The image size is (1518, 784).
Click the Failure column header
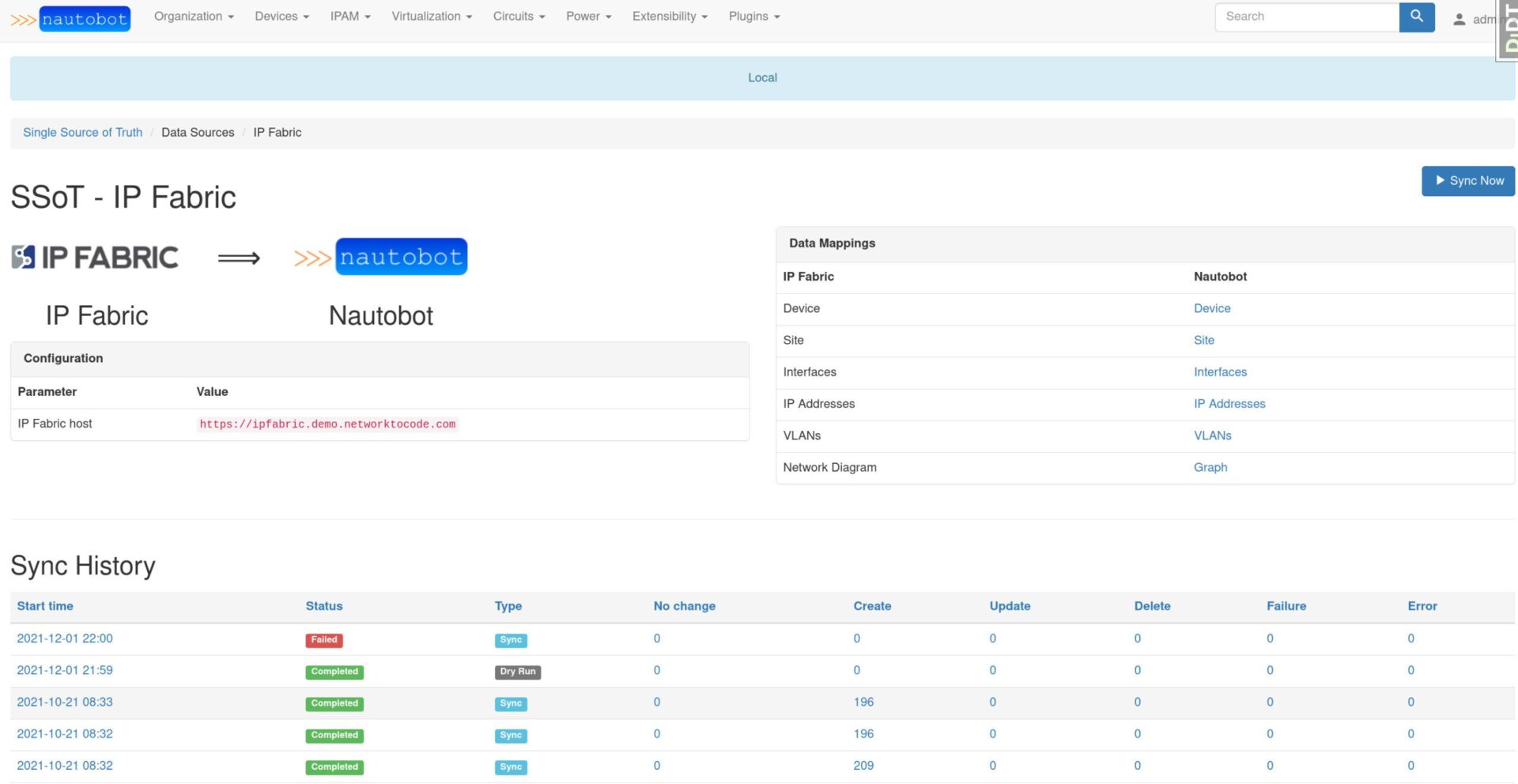pos(1286,606)
